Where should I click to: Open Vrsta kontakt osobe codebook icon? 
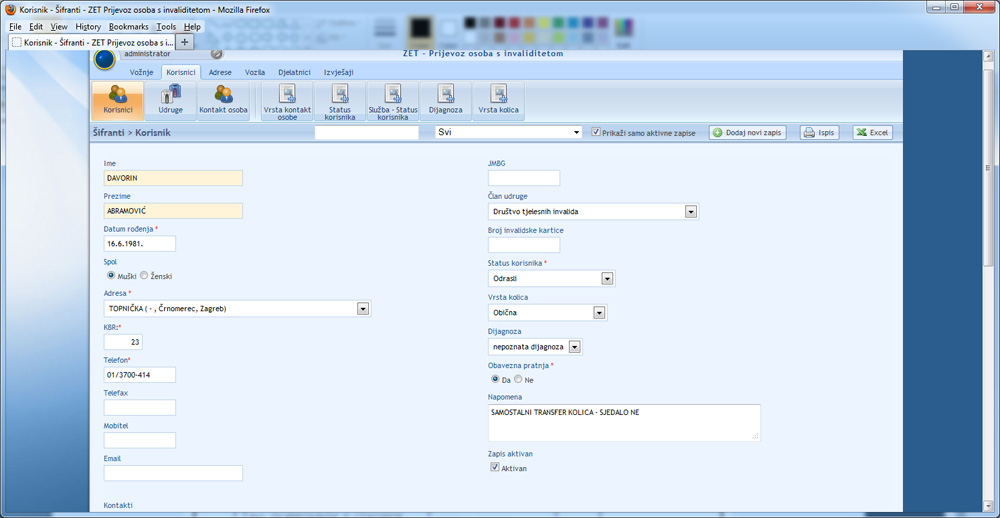tap(287, 101)
